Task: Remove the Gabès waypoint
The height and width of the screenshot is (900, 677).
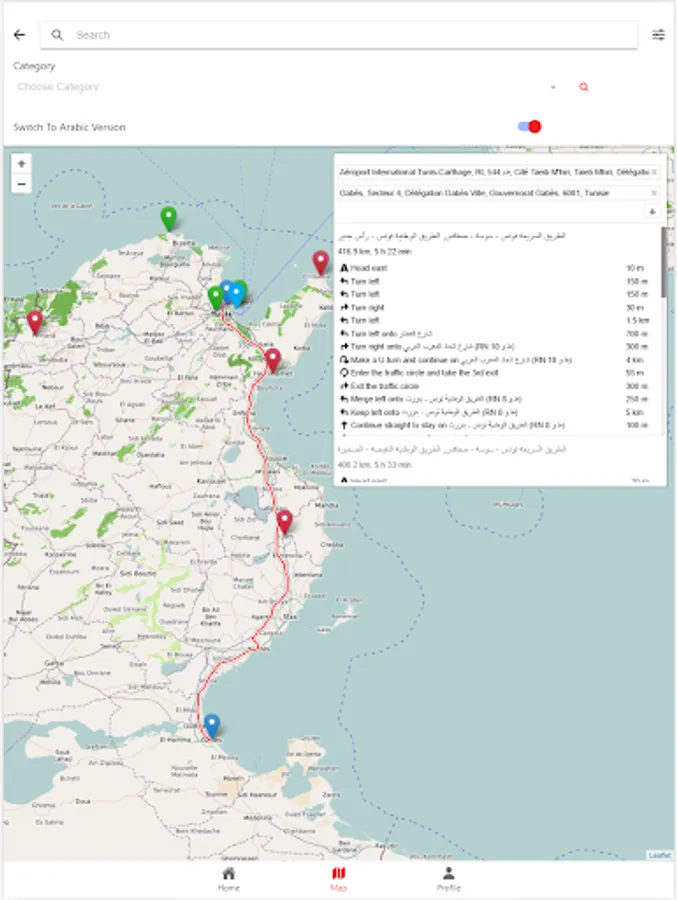Action: 654,193
